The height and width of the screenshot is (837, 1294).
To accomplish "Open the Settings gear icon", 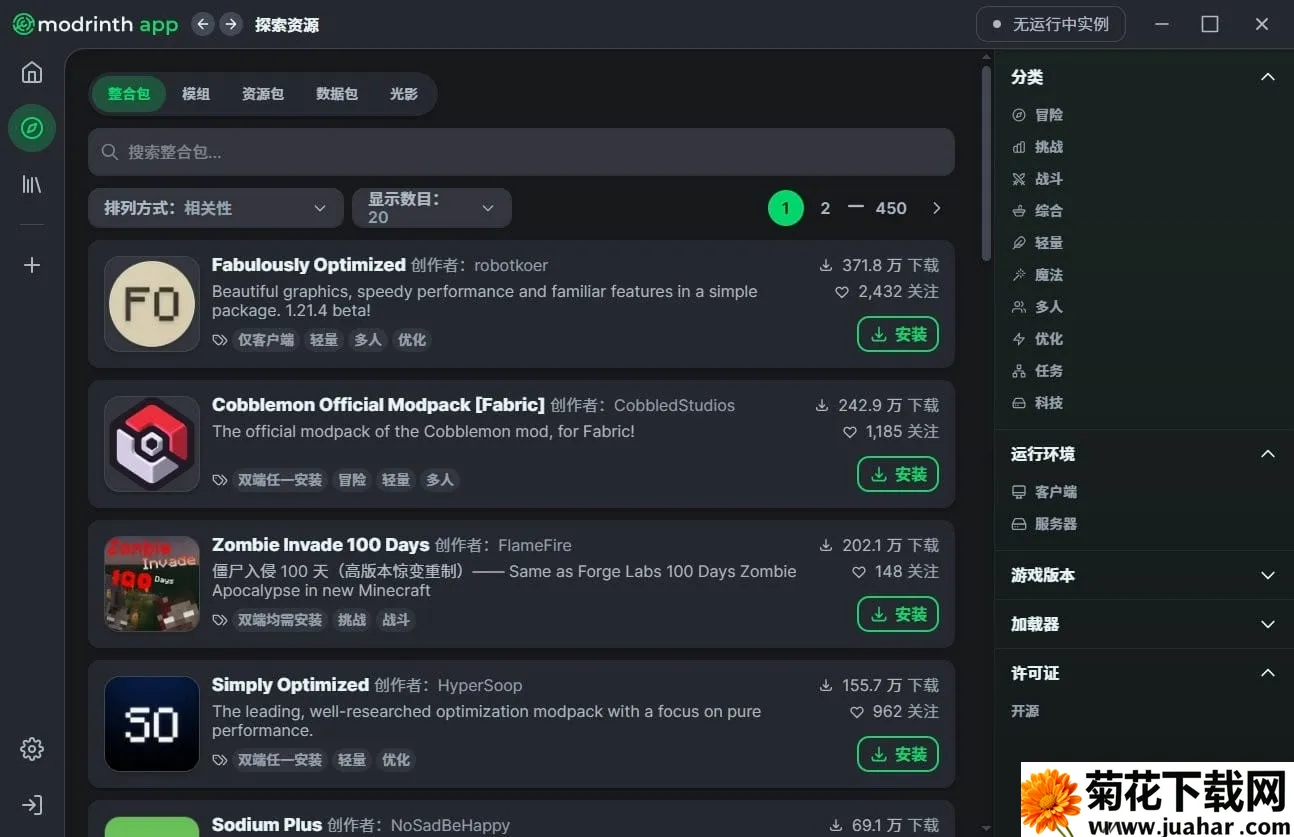I will tap(32, 749).
